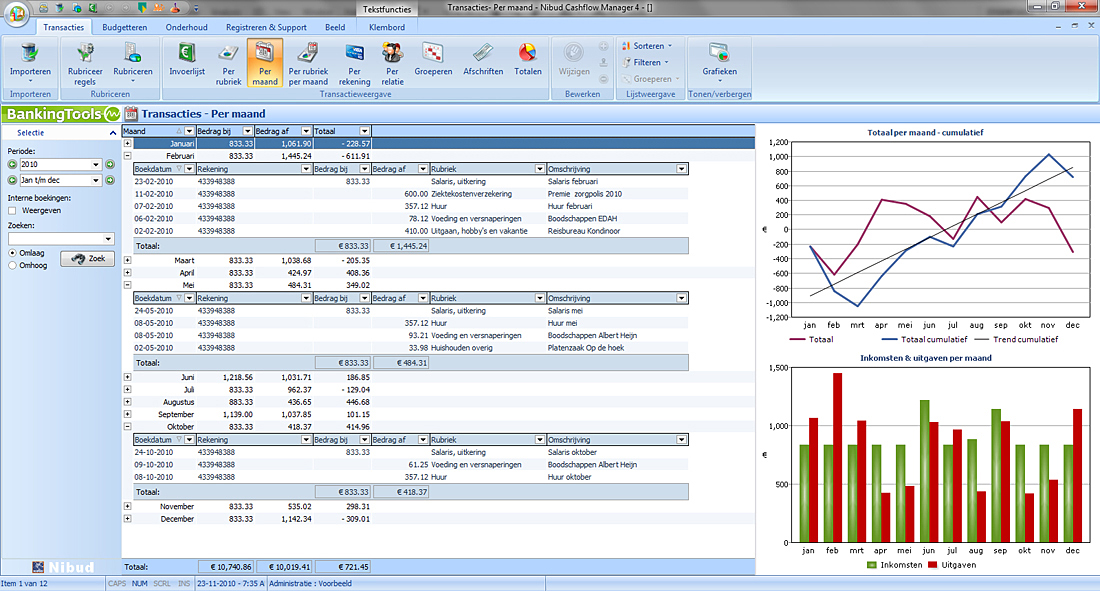Open Totaal column filter dropdown
The width and height of the screenshot is (1100, 591).
pos(364,131)
